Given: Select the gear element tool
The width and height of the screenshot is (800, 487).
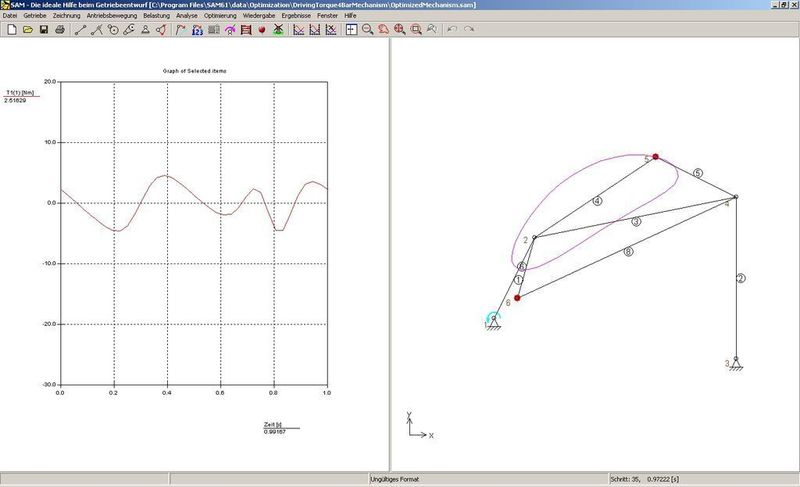Looking at the screenshot, I should pyautogui.click(x=113, y=30).
